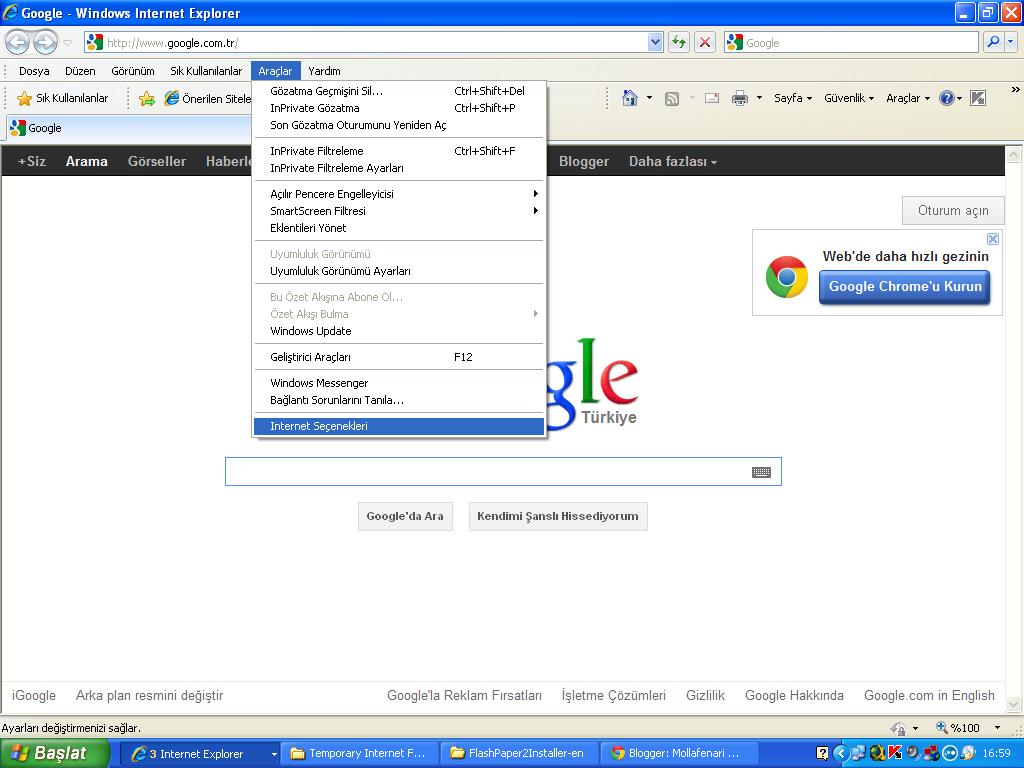This screenshot has width=1024, height=768.
Task: Select Geliştirici Araçları menu entry
Action: pyautogui.click(x=398, y=357)
